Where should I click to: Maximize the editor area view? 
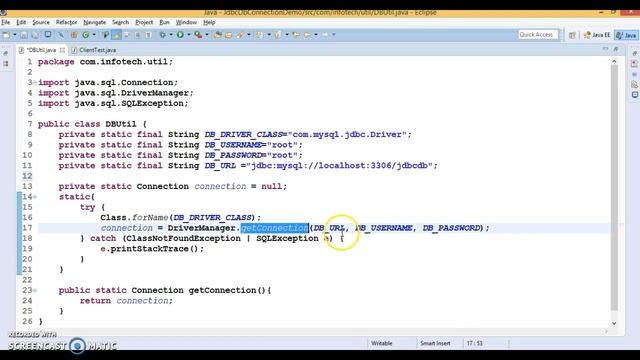coord(616,49)
